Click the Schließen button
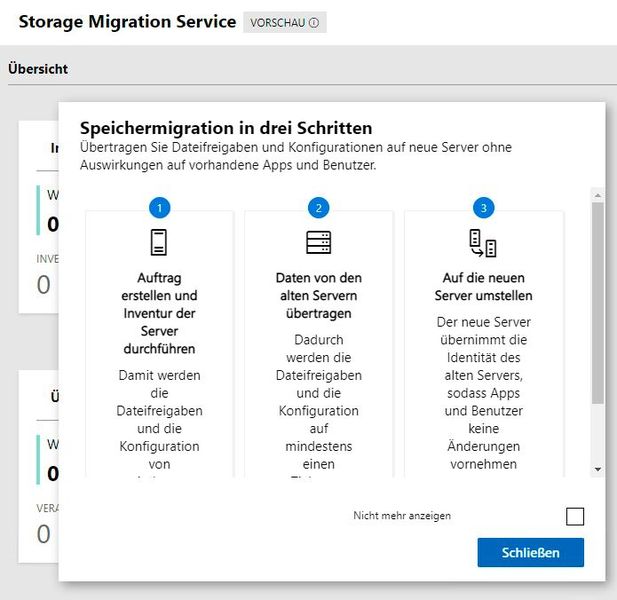The width and height of the screenshot is (617, 600). [x=530, y=552]
